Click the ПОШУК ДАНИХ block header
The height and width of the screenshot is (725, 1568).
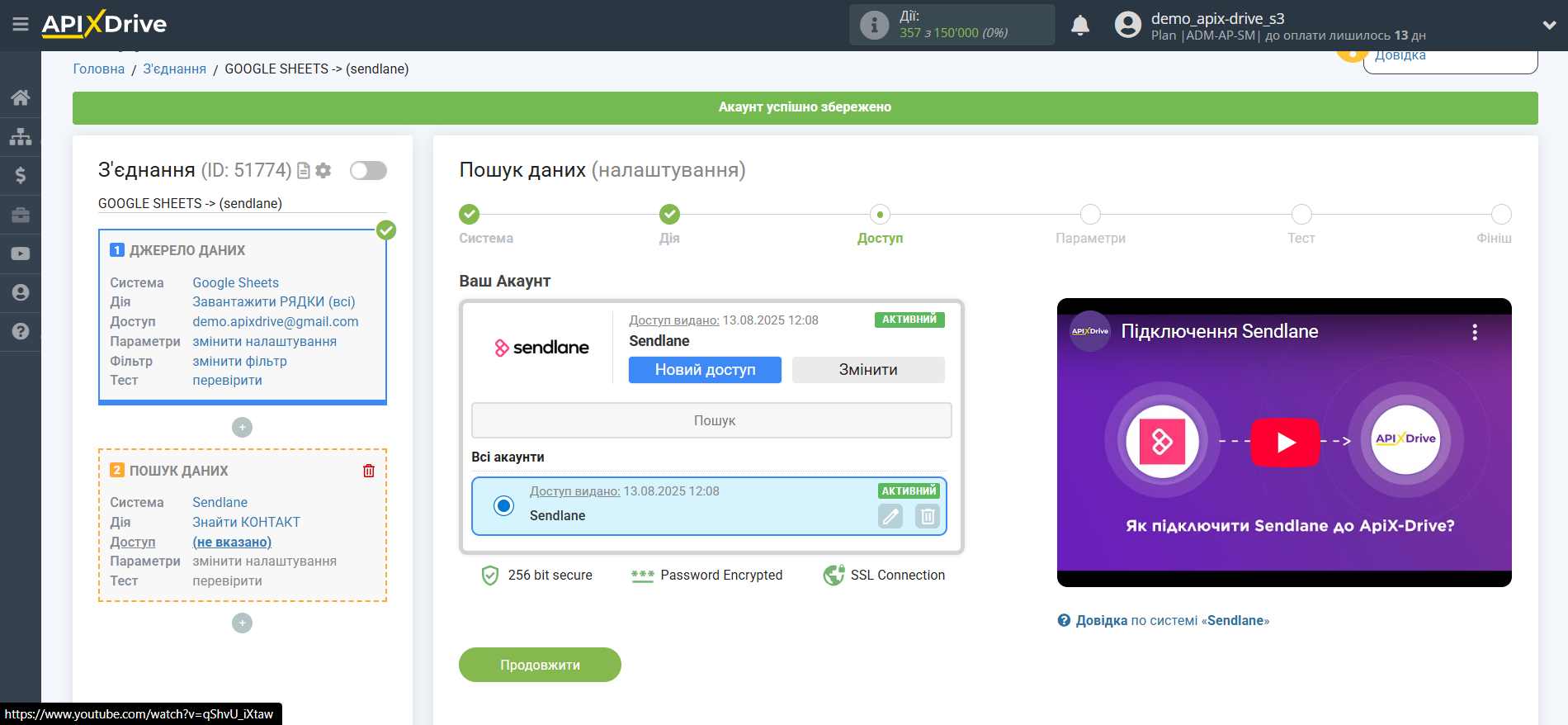tap(178, 471)
